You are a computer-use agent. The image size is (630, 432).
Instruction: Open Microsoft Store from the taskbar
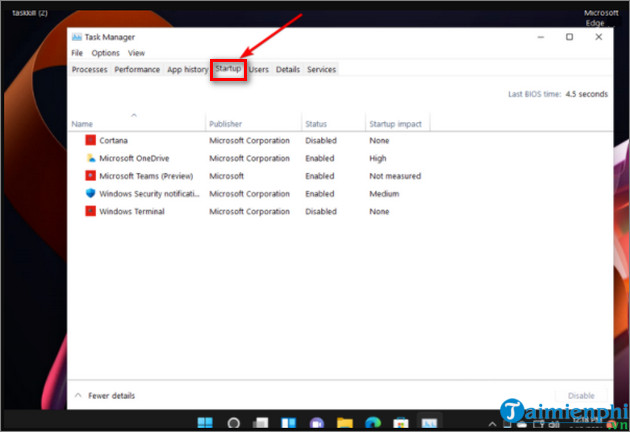401,423
